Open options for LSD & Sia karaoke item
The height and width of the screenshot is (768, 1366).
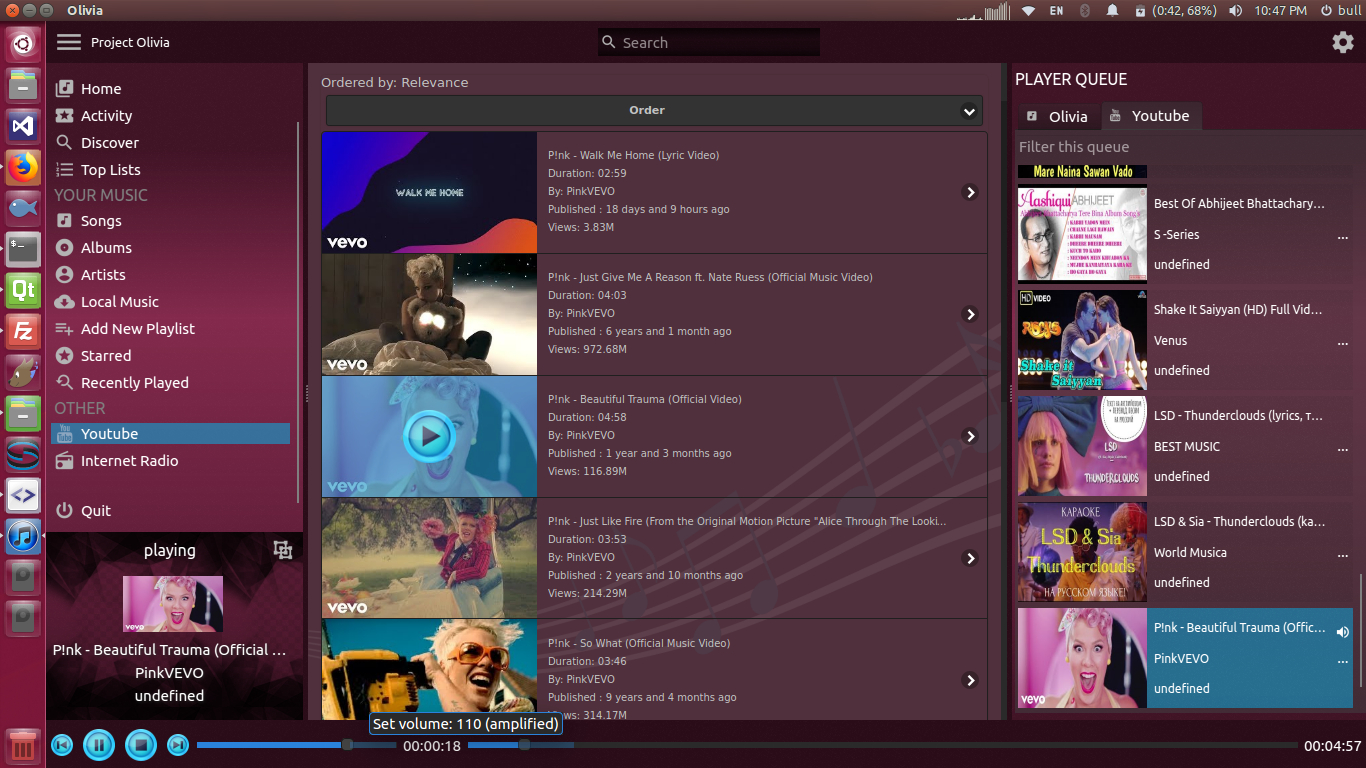[1343, 555]
